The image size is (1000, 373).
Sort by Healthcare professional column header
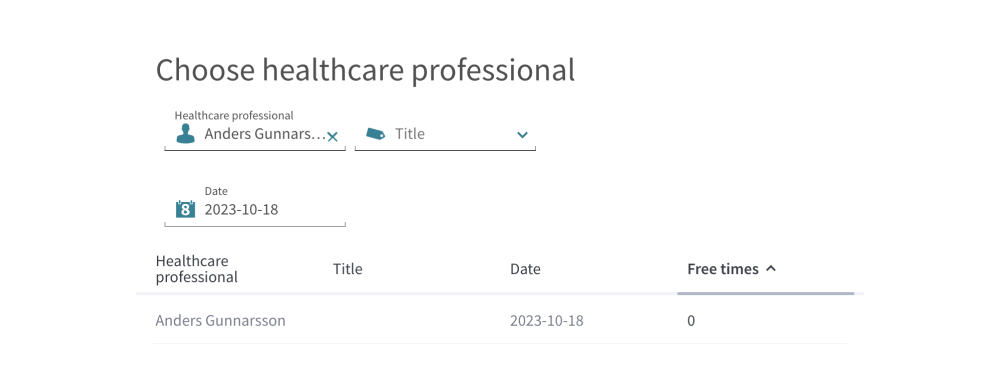[196, 269]
